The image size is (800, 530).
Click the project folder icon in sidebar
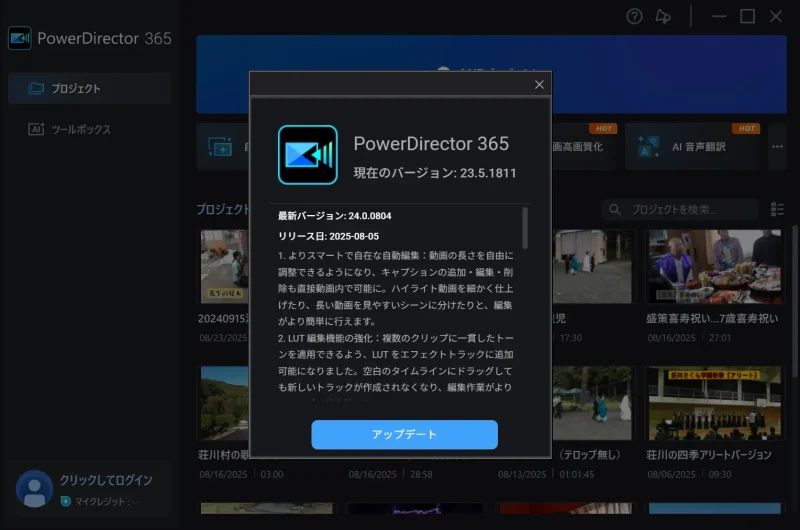[x=36, y=88]
